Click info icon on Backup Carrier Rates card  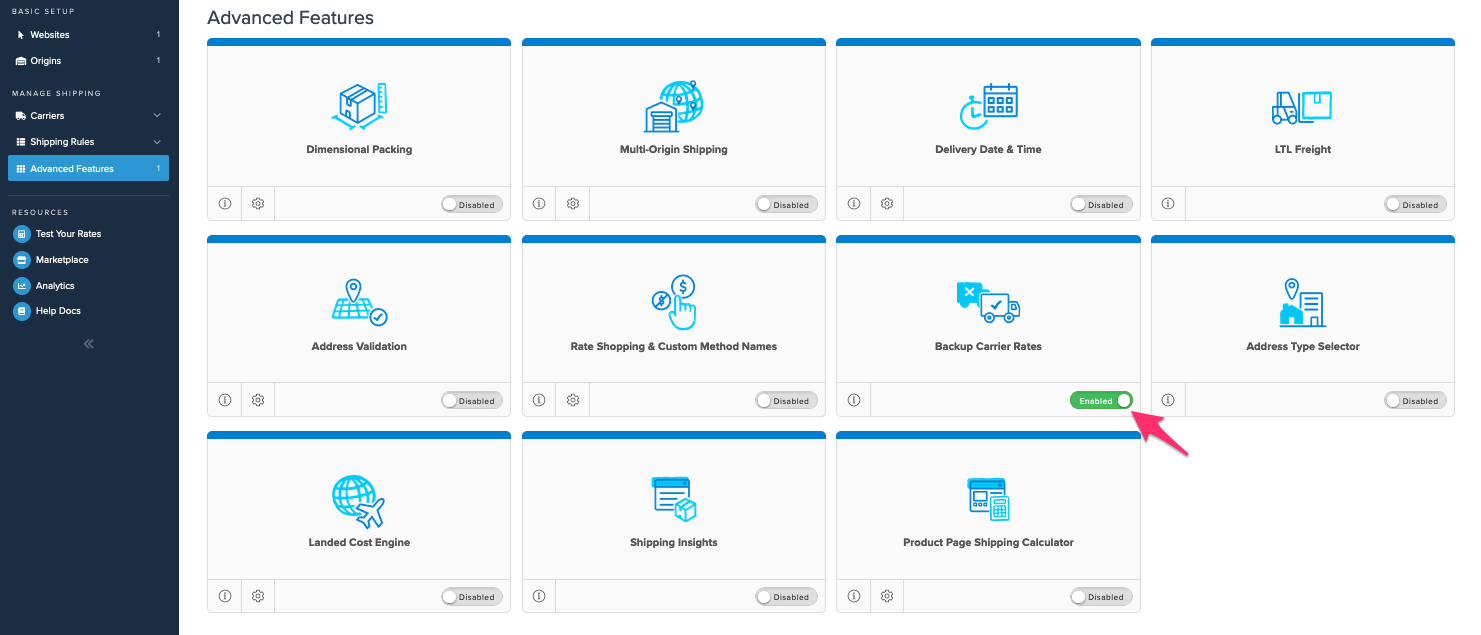point(854,400)
